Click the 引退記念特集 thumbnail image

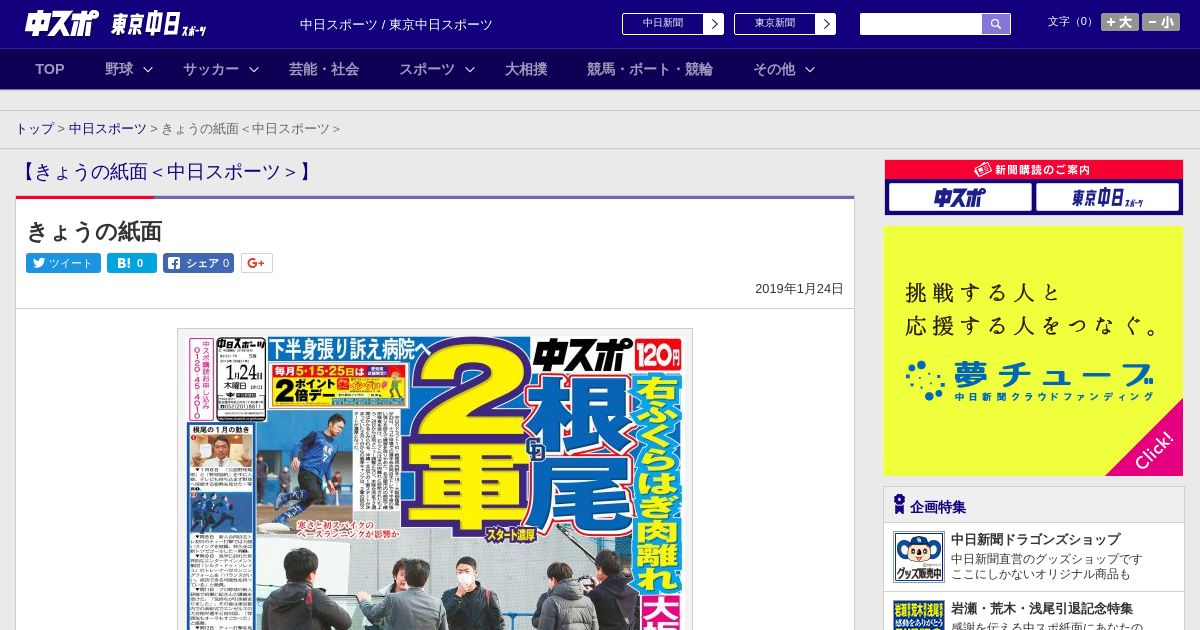(x=919, y=615)
